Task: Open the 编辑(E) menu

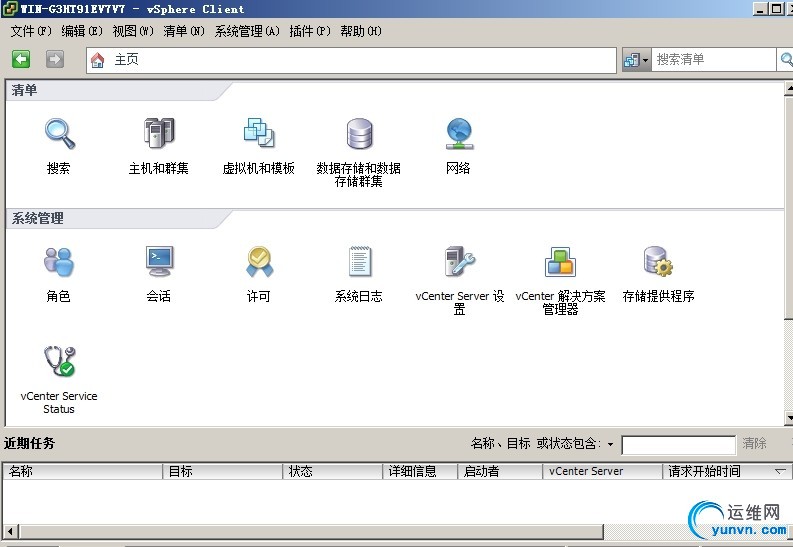Action: 82,31
